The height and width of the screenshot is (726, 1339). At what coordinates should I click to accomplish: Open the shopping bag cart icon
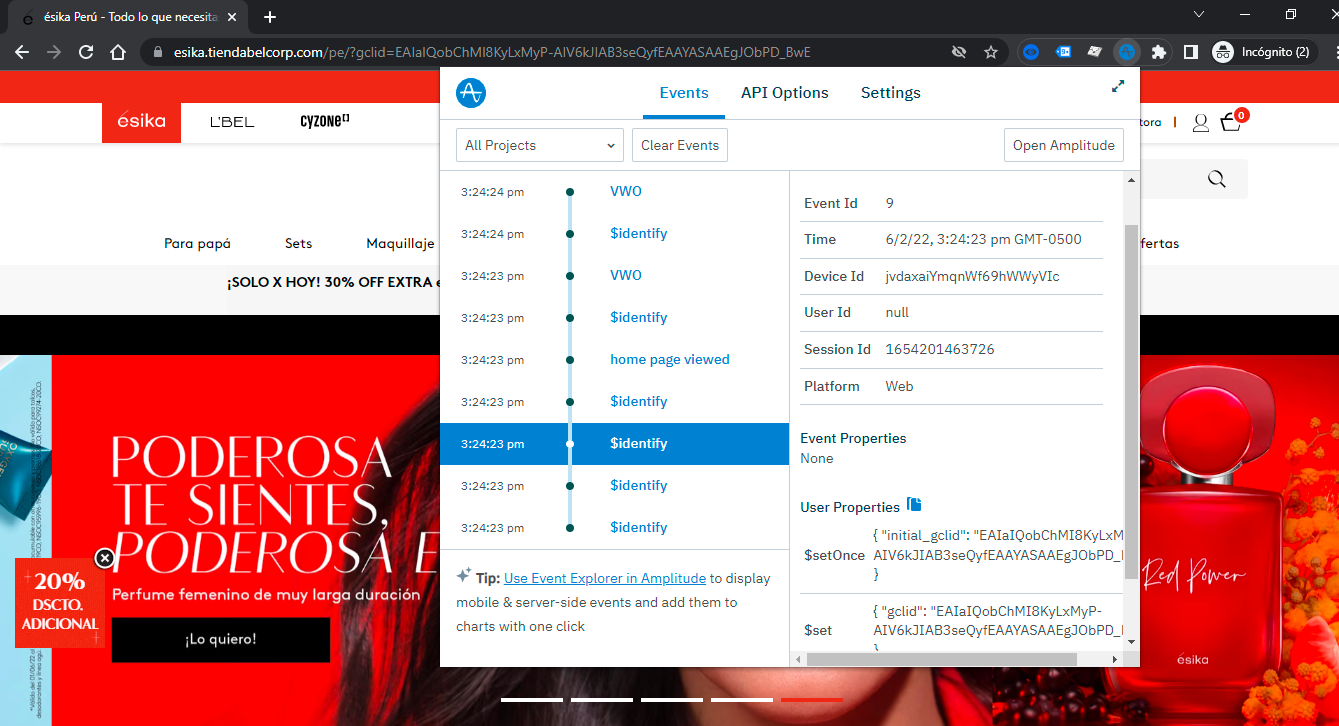click(1232, 122)
